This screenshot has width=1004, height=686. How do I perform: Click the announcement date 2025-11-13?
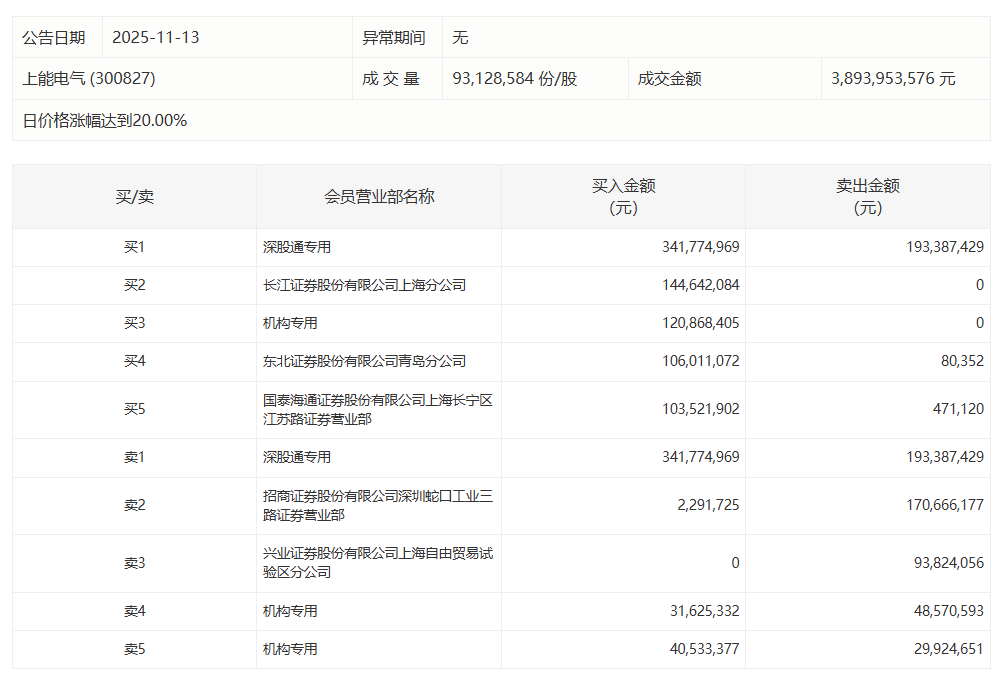[156, 38]
